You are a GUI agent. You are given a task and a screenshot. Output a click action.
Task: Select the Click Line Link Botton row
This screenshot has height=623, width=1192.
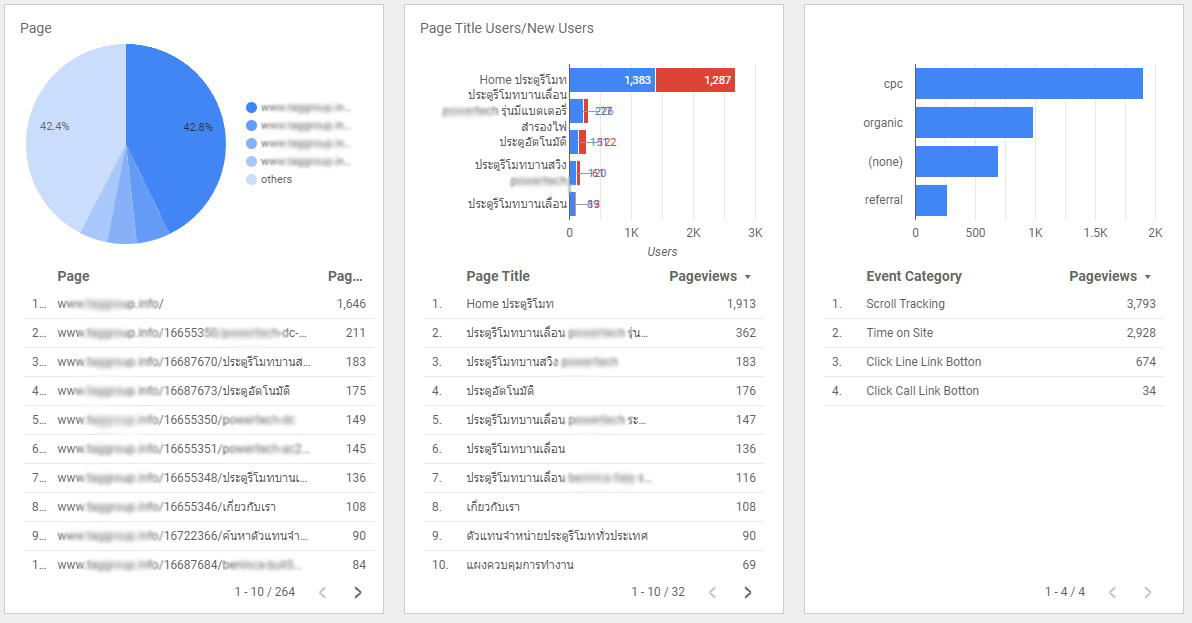click(994, 362)
